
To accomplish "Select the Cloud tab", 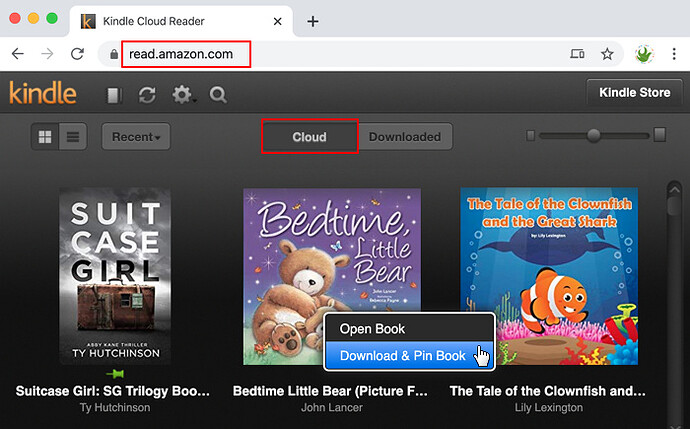I will pyautogui.click(x=309, y=136).
